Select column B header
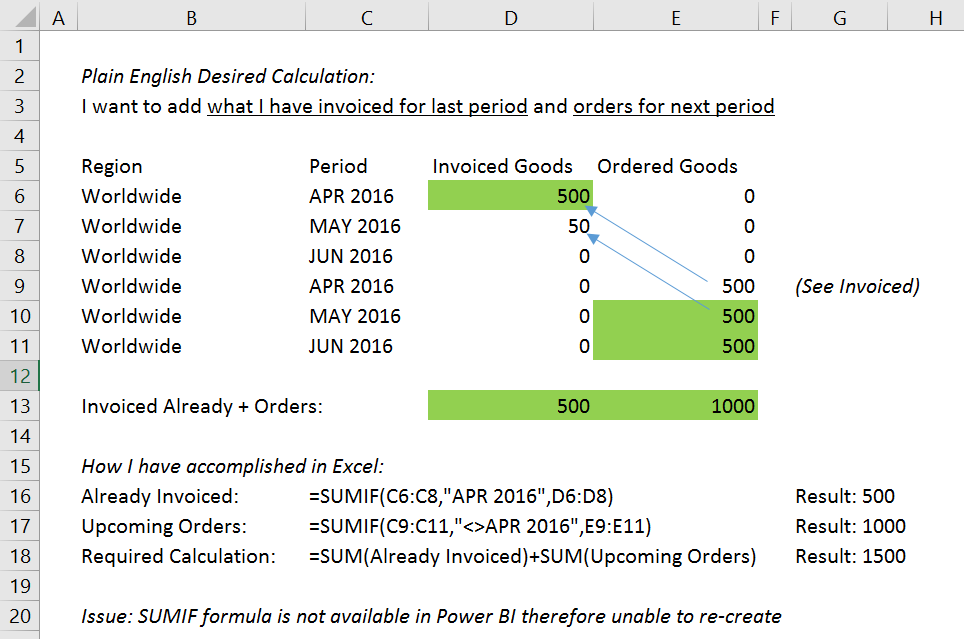964x639 pixels. (x=191, y=18)
